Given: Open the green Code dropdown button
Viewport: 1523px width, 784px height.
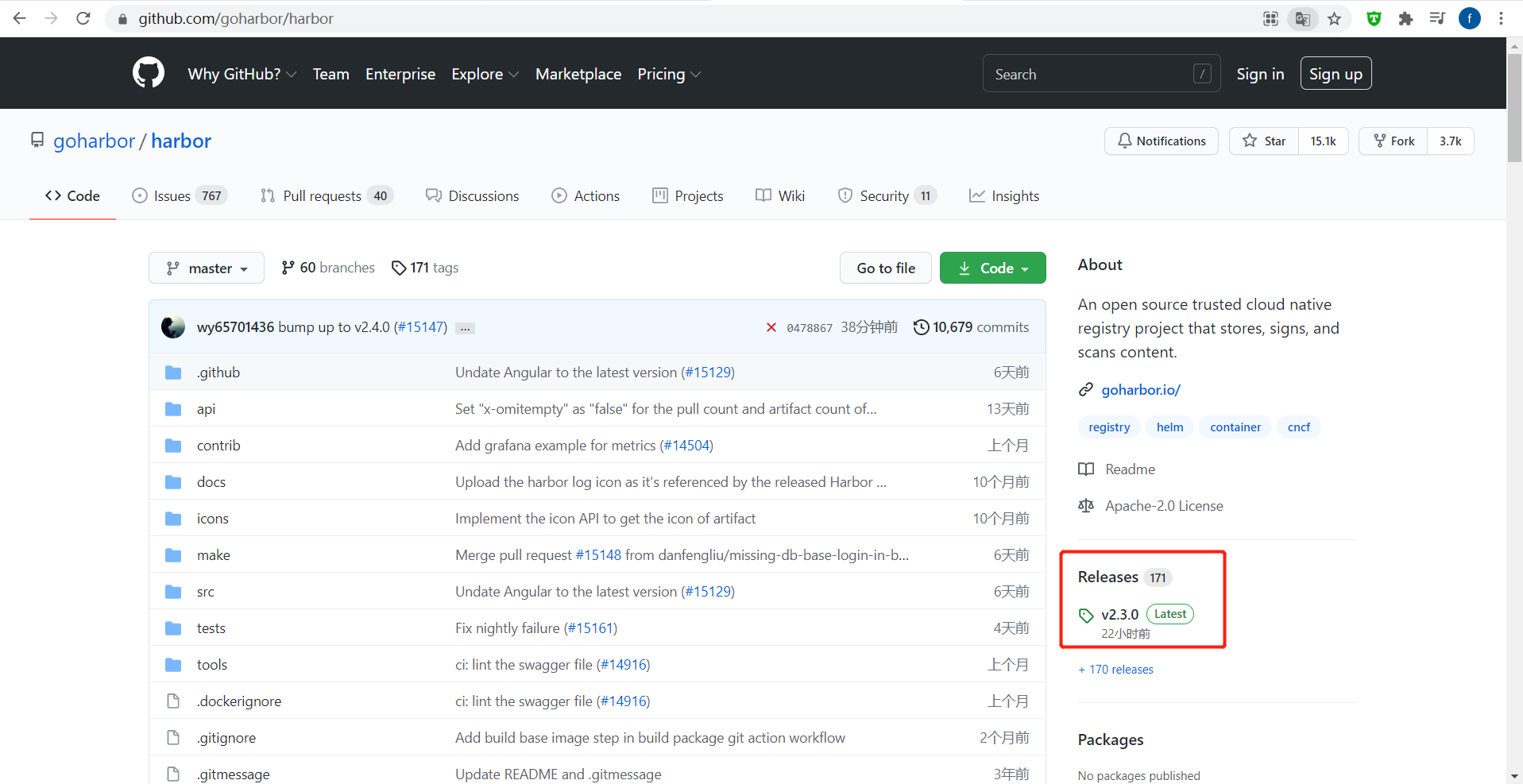Looking at the screenshot, I should pos(993,268).
